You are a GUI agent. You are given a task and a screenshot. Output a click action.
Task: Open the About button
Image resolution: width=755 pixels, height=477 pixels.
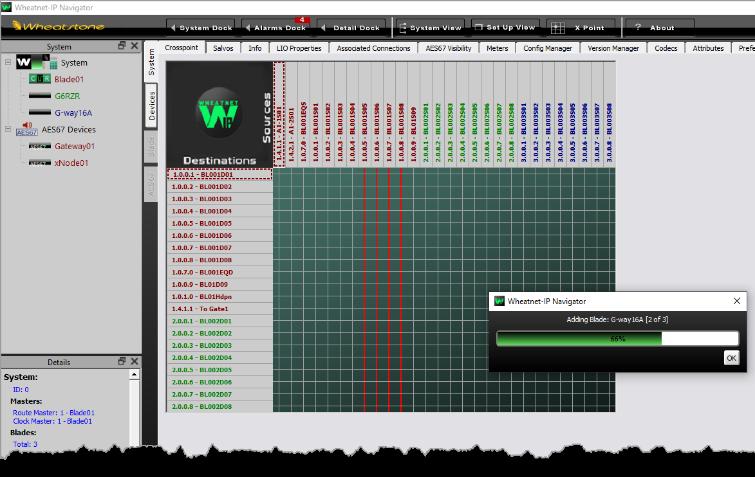coord(659,28)
